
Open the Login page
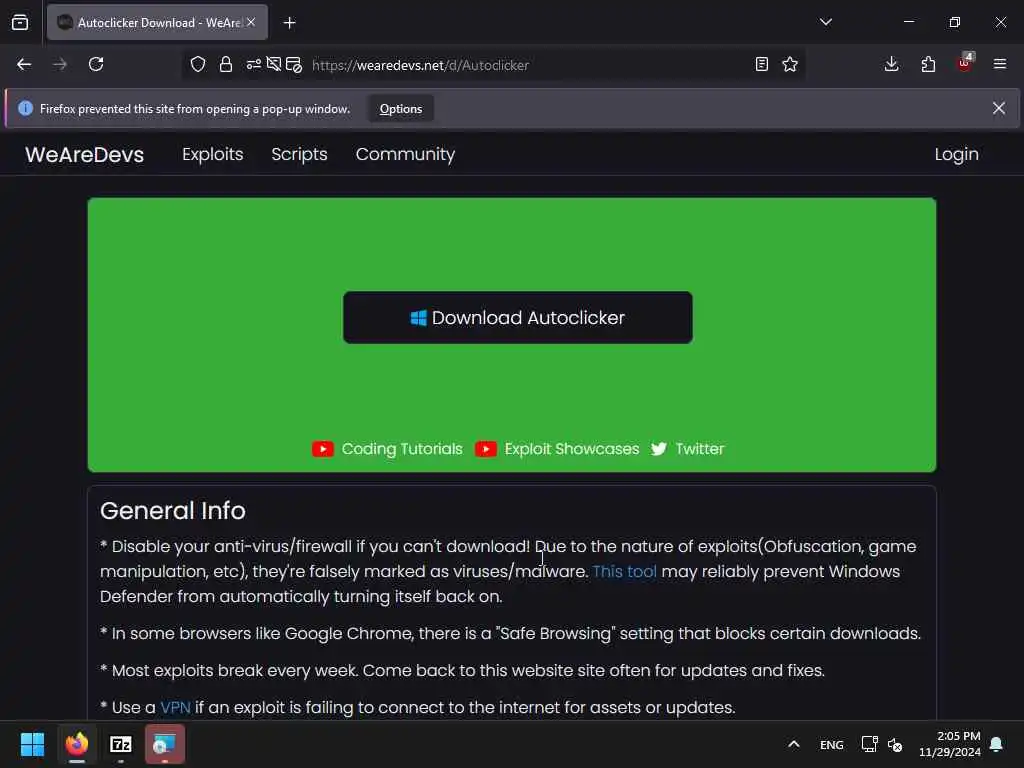pos(956,154)
